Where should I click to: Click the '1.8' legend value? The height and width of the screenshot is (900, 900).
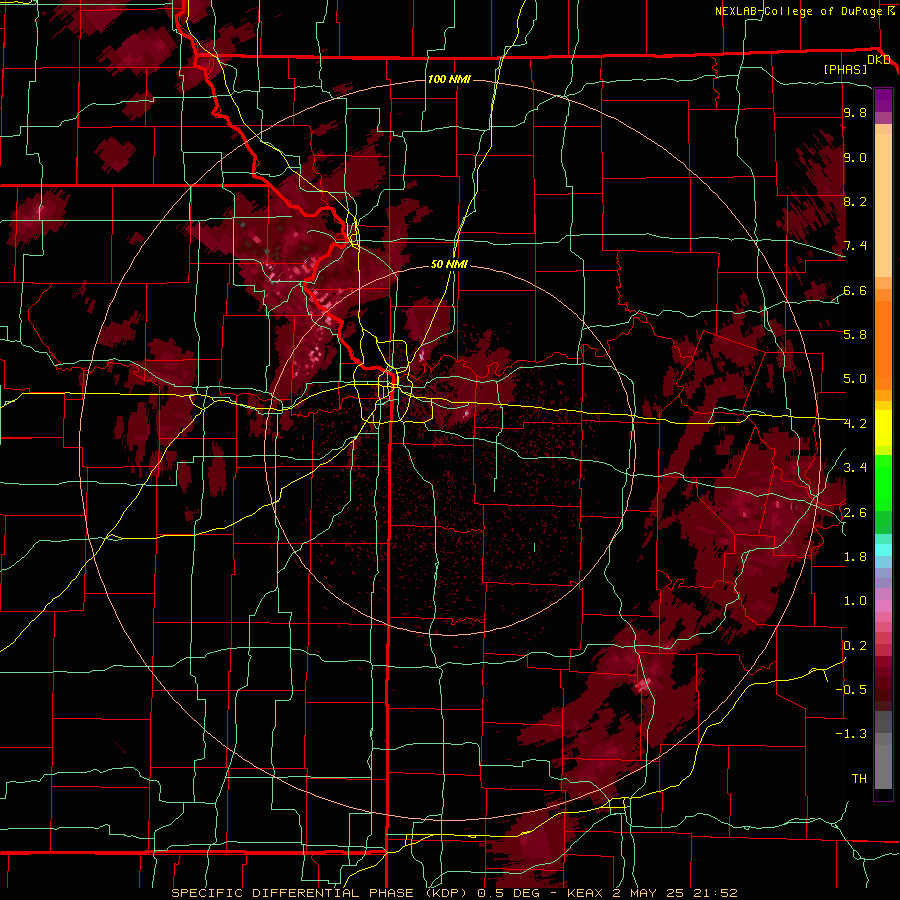coord(855,557)
